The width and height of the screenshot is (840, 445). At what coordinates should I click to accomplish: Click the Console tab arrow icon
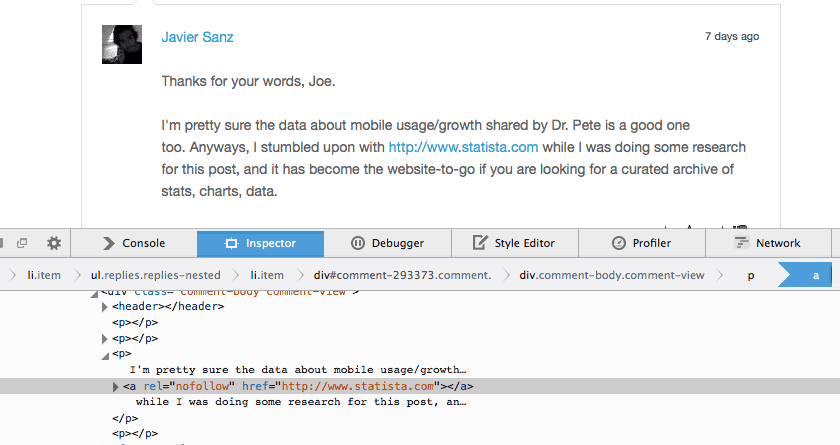[109, 243]
